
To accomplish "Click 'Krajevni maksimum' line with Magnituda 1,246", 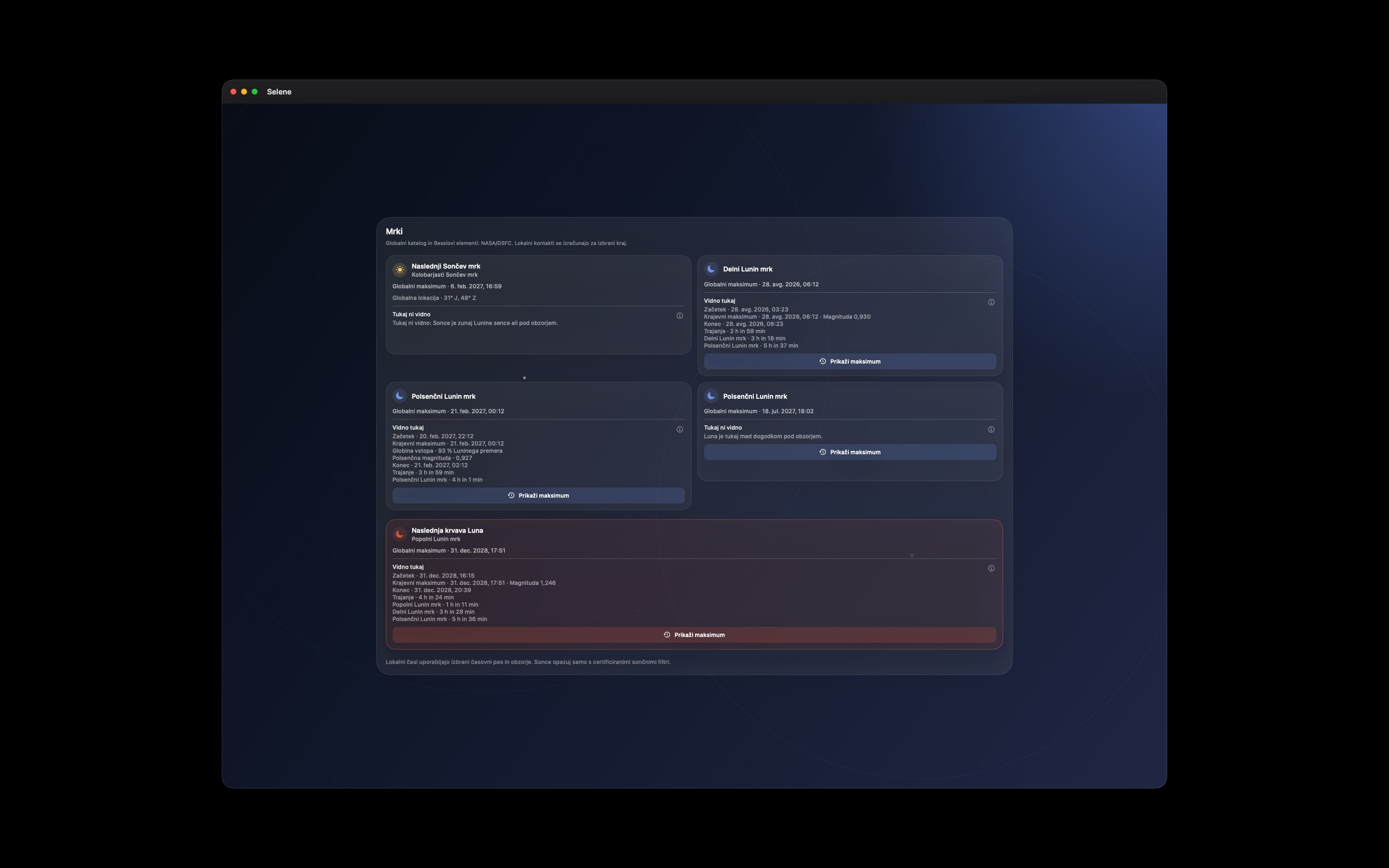I will pos(474,583).
